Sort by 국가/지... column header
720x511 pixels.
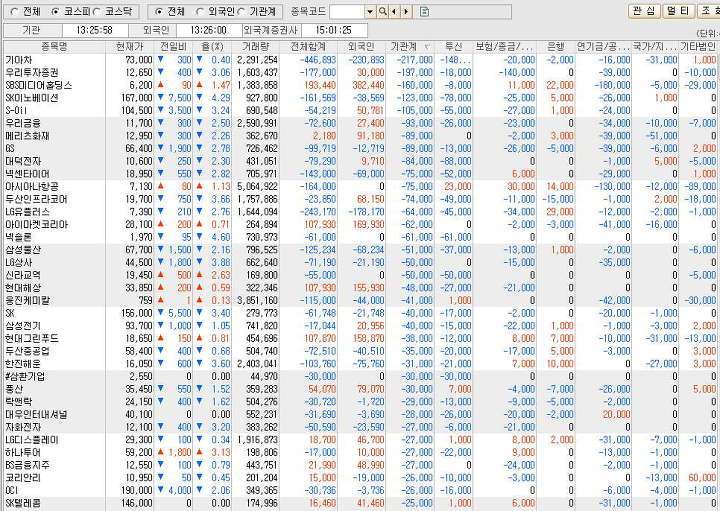655,46
